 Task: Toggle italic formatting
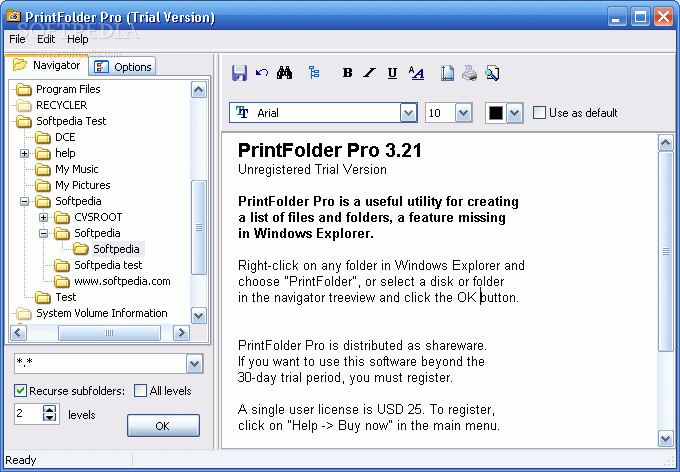click(369, 73)
